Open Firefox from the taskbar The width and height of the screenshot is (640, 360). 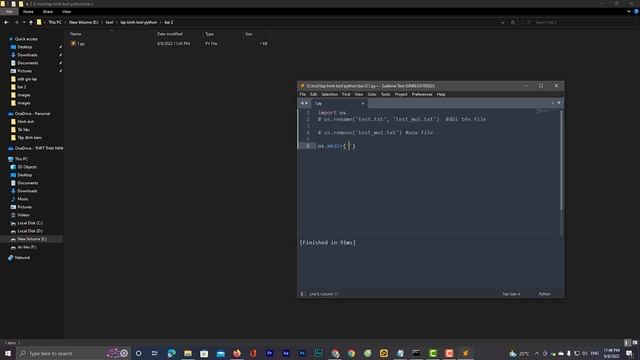(237, 353)
